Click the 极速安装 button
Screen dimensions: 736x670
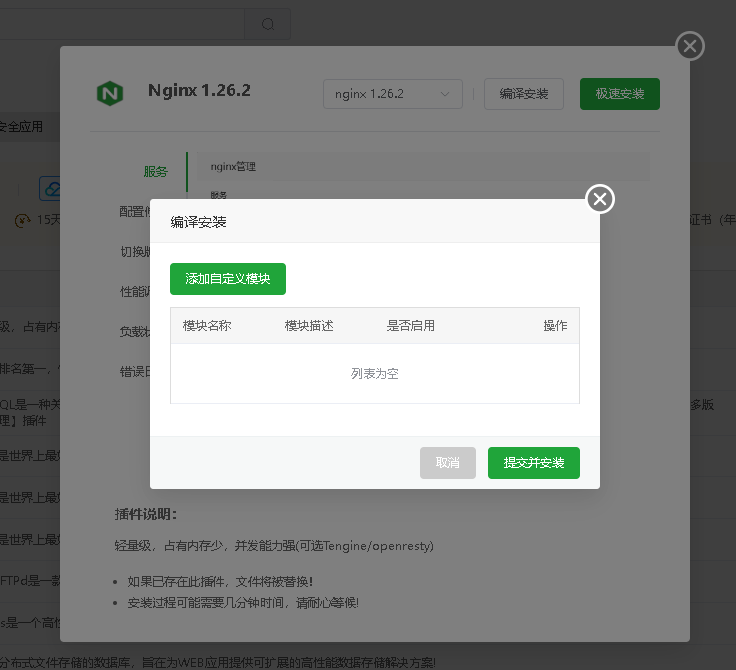(620, 94)
